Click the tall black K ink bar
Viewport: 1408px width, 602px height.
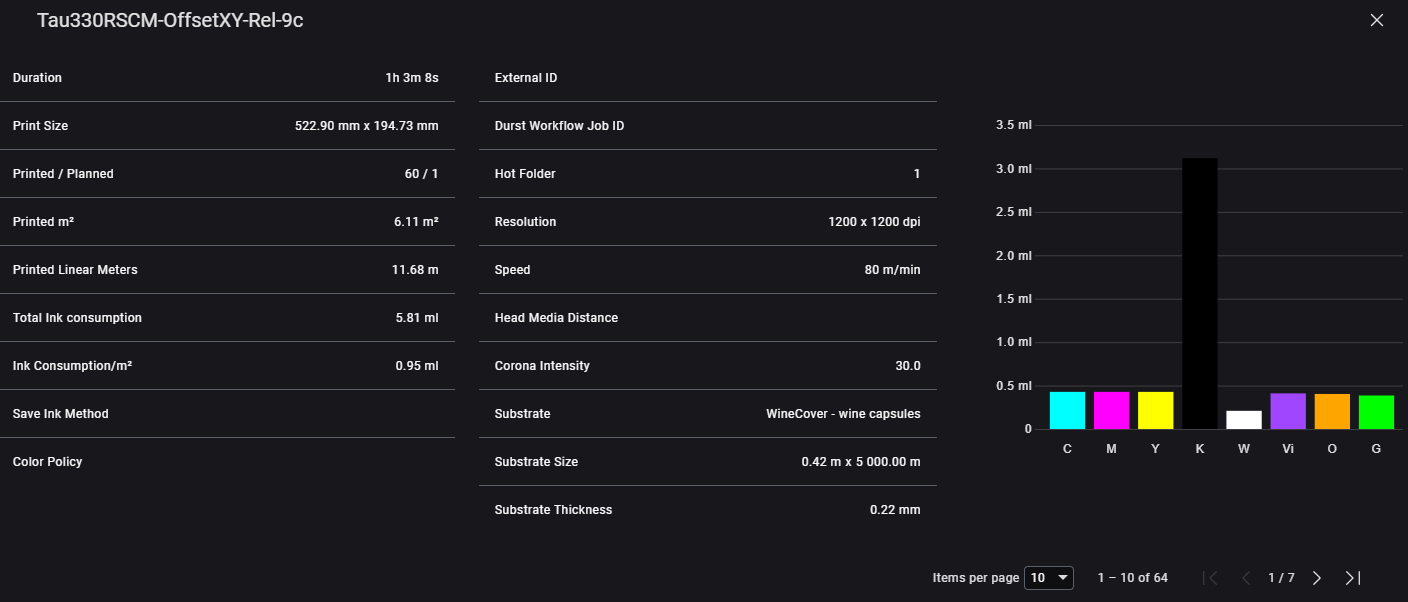coord(1199,293)
